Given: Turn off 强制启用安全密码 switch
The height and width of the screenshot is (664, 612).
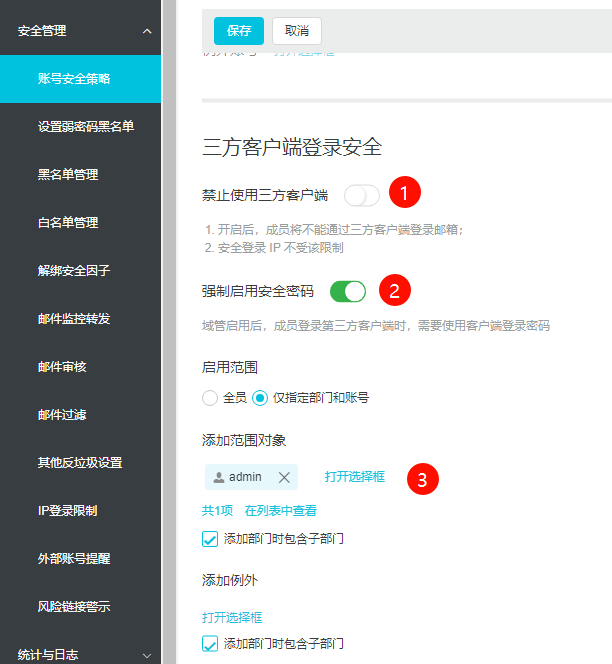Looking at the screenshot, I should click(x=348, y=291).
